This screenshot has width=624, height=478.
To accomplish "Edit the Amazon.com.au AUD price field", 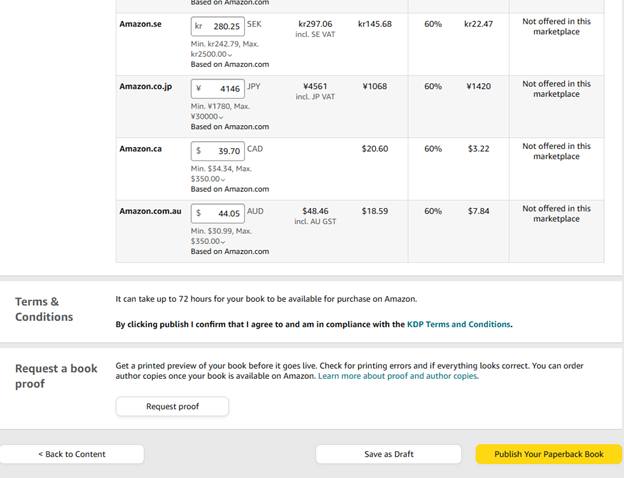I will [218, 214].
